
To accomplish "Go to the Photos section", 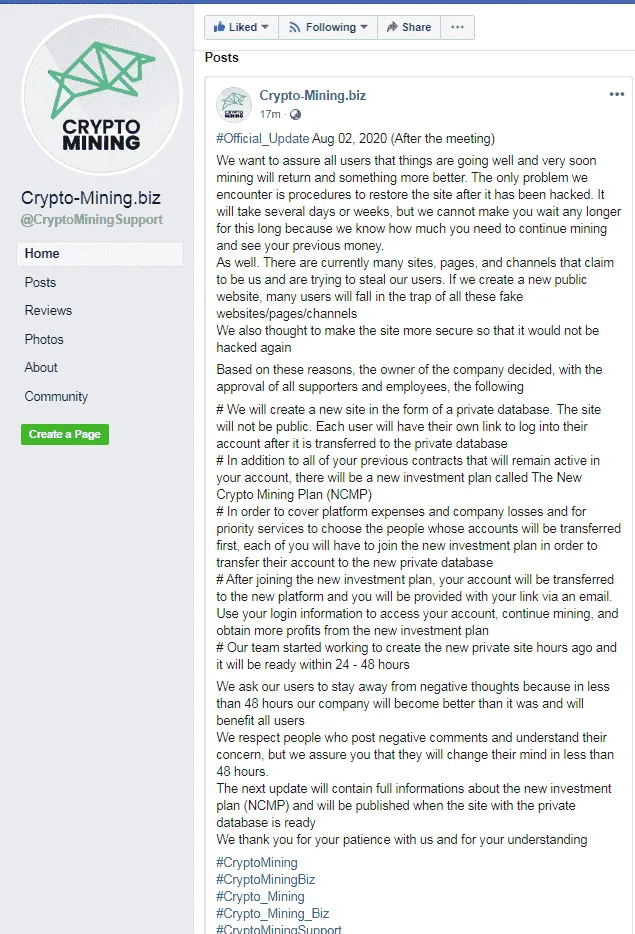I will pos(44,339).
